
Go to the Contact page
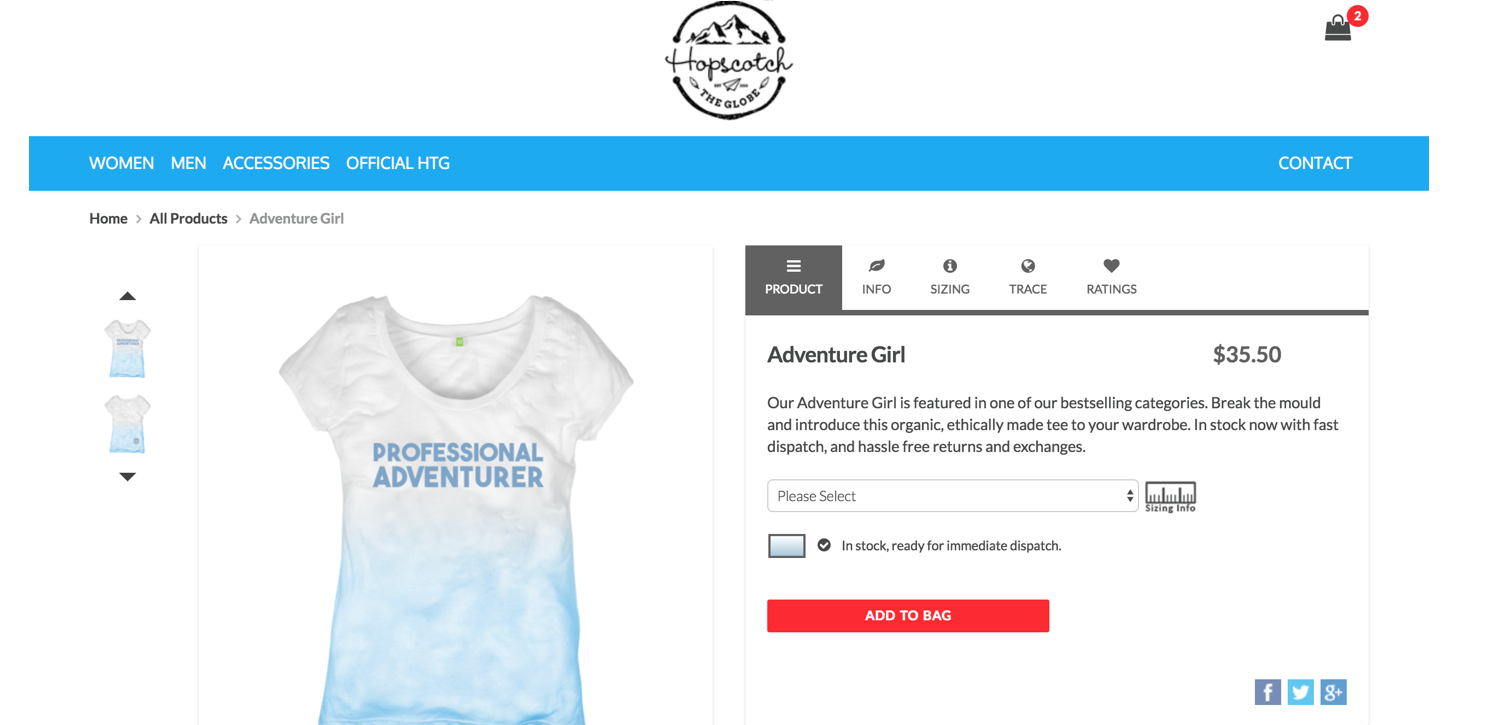1315,163
